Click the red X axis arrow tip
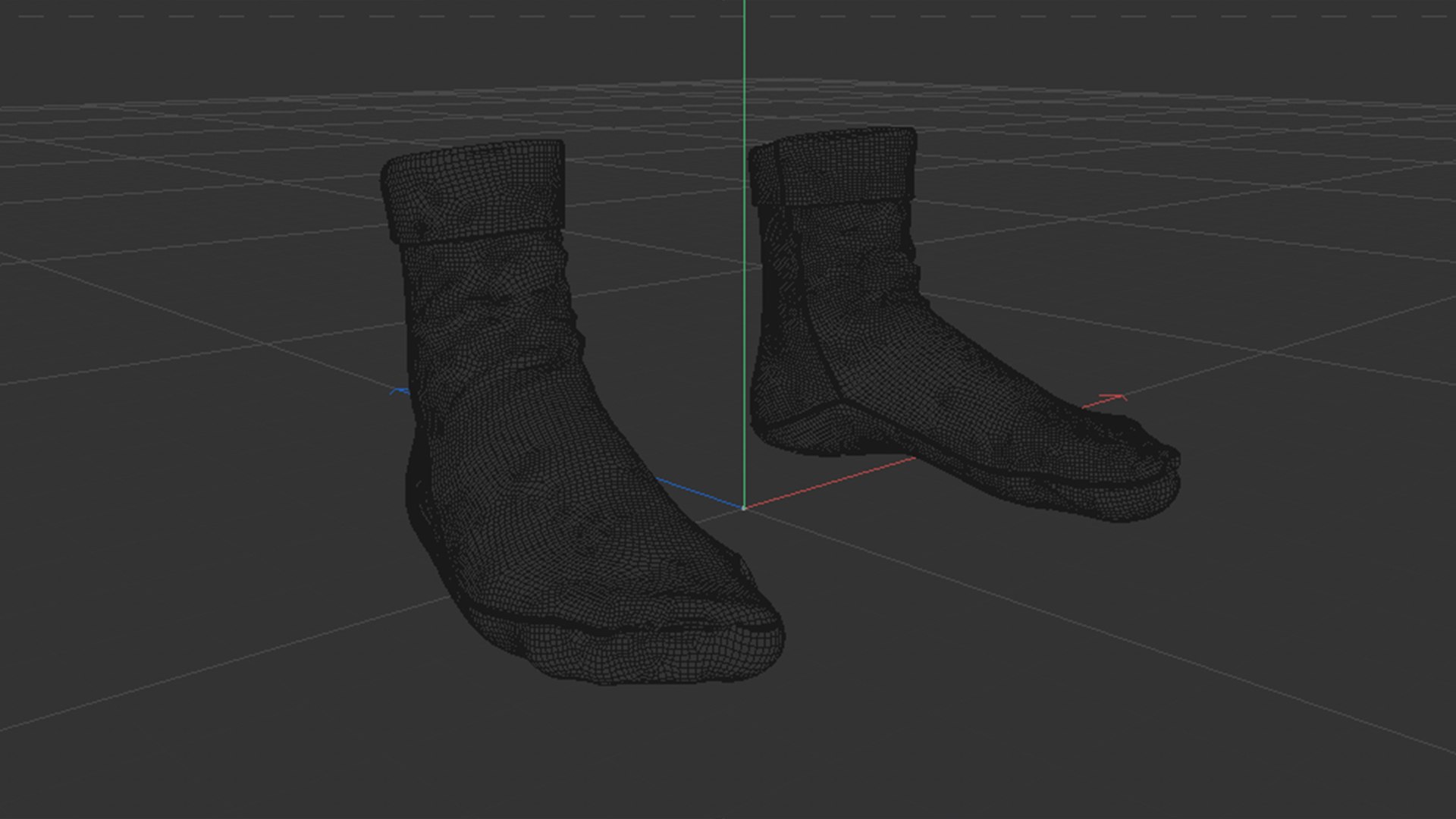This screenshot has width=1456, height=819. coord(1115,397)
